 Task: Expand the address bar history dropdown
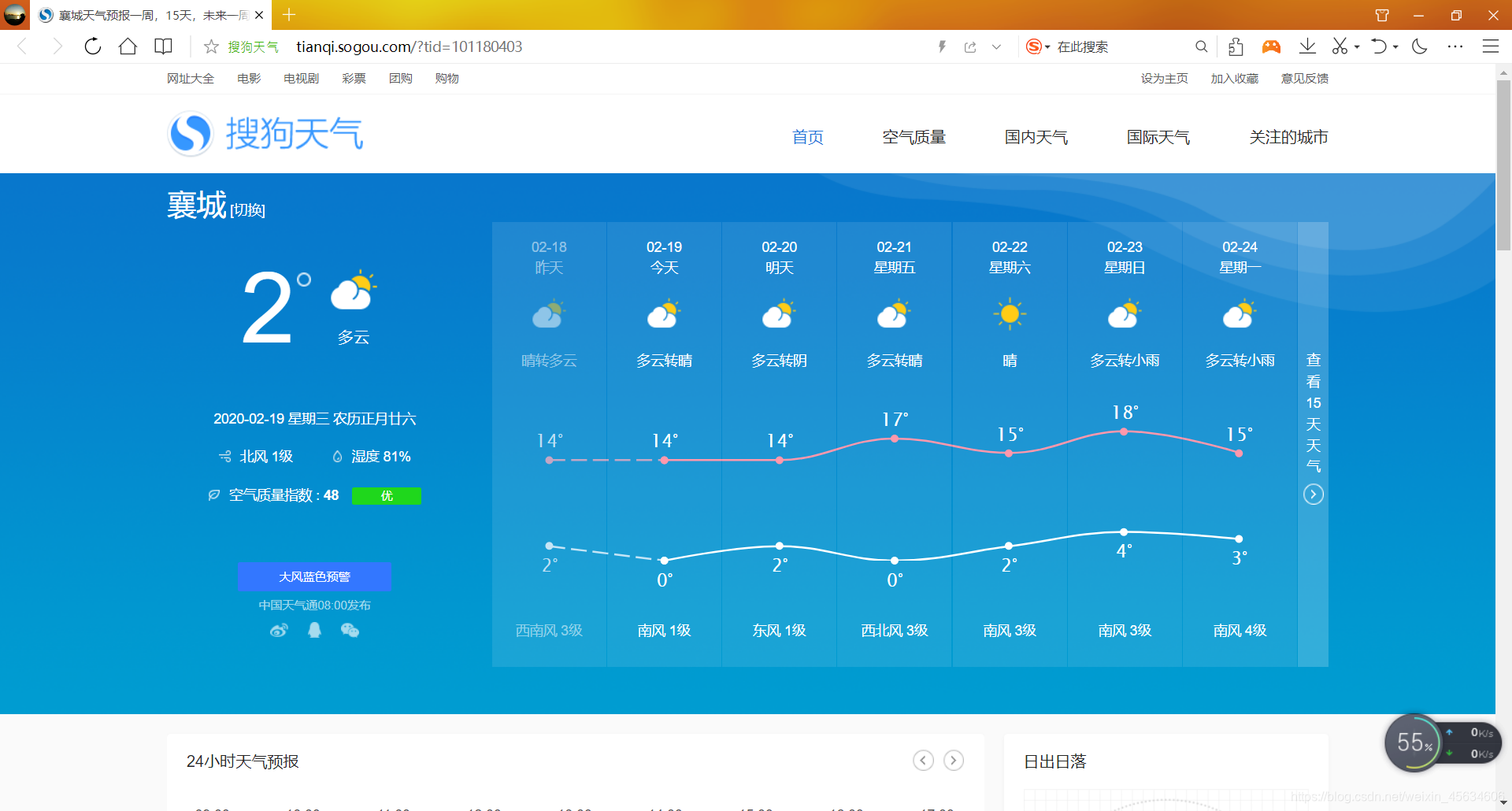996,47
